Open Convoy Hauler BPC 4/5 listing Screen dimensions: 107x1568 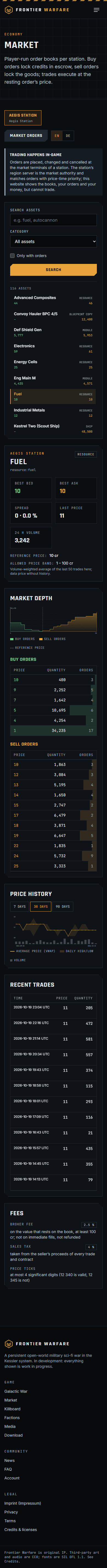pos(54,317)
